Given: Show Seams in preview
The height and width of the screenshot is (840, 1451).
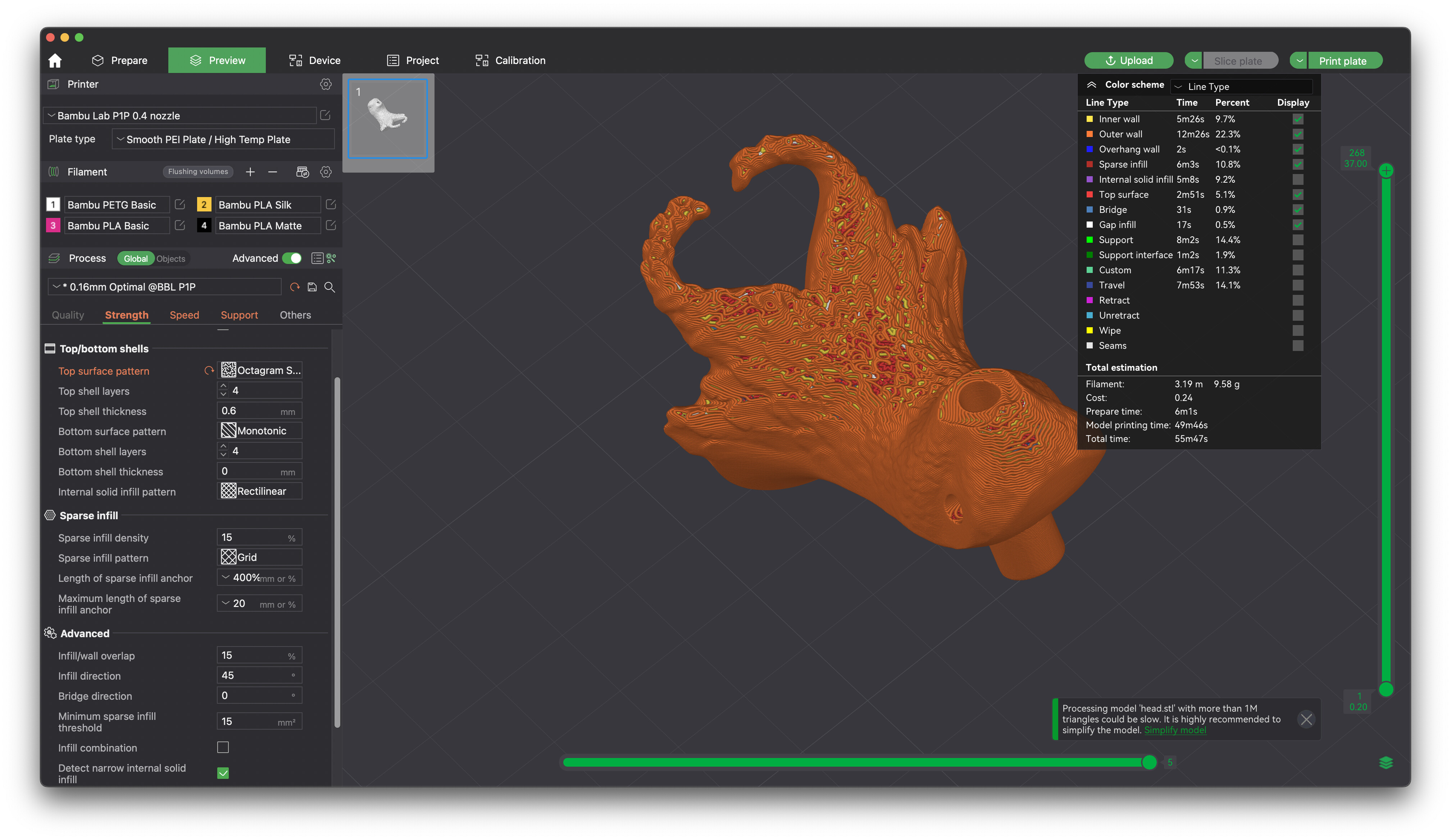Looking at the screenshot, I should coord(1298,346).
